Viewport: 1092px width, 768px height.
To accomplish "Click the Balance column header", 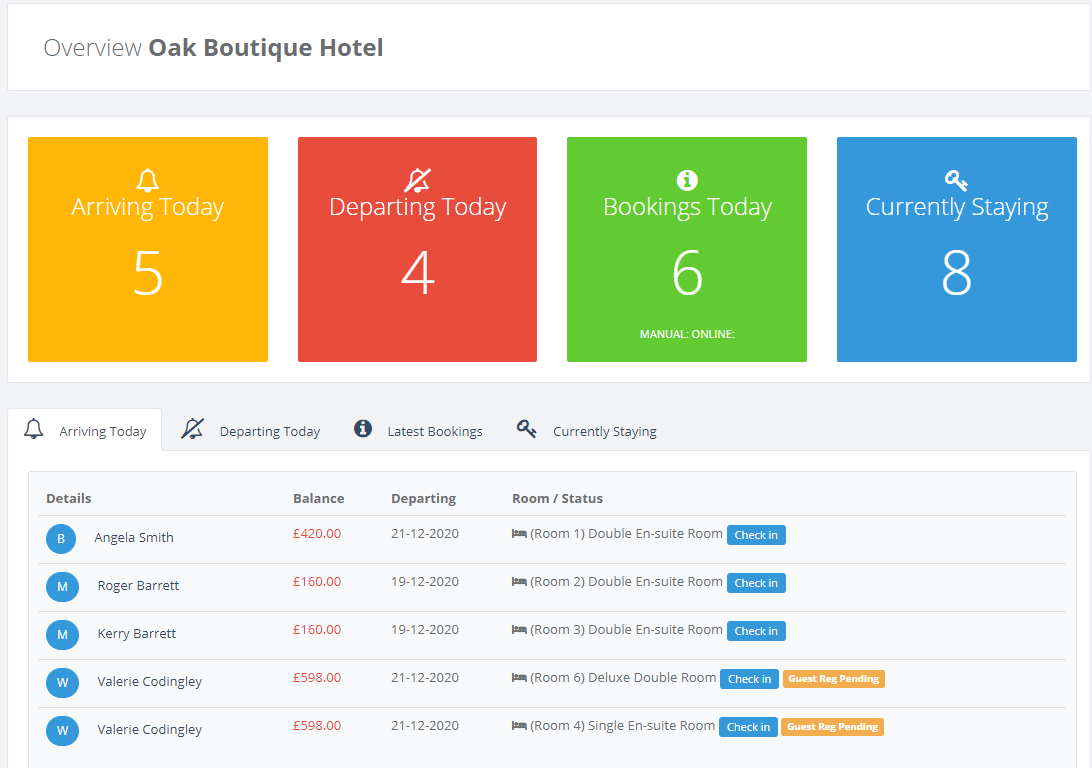I will pyautogui.click(x=319, y=497).
